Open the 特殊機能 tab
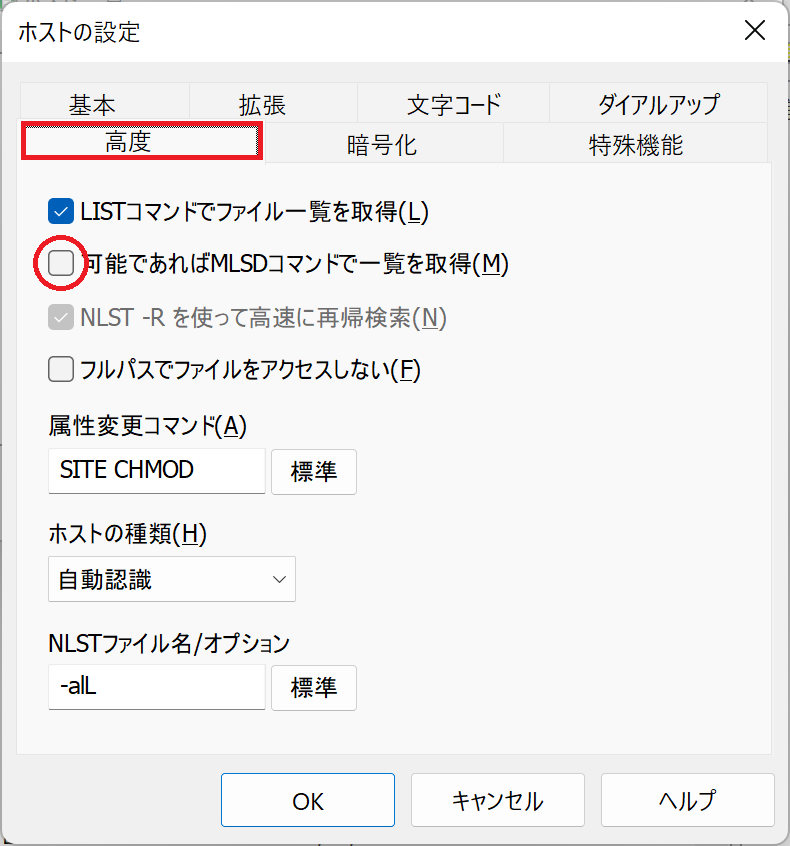Viewport: 790px width, 846px height. (x=635, y=145)
